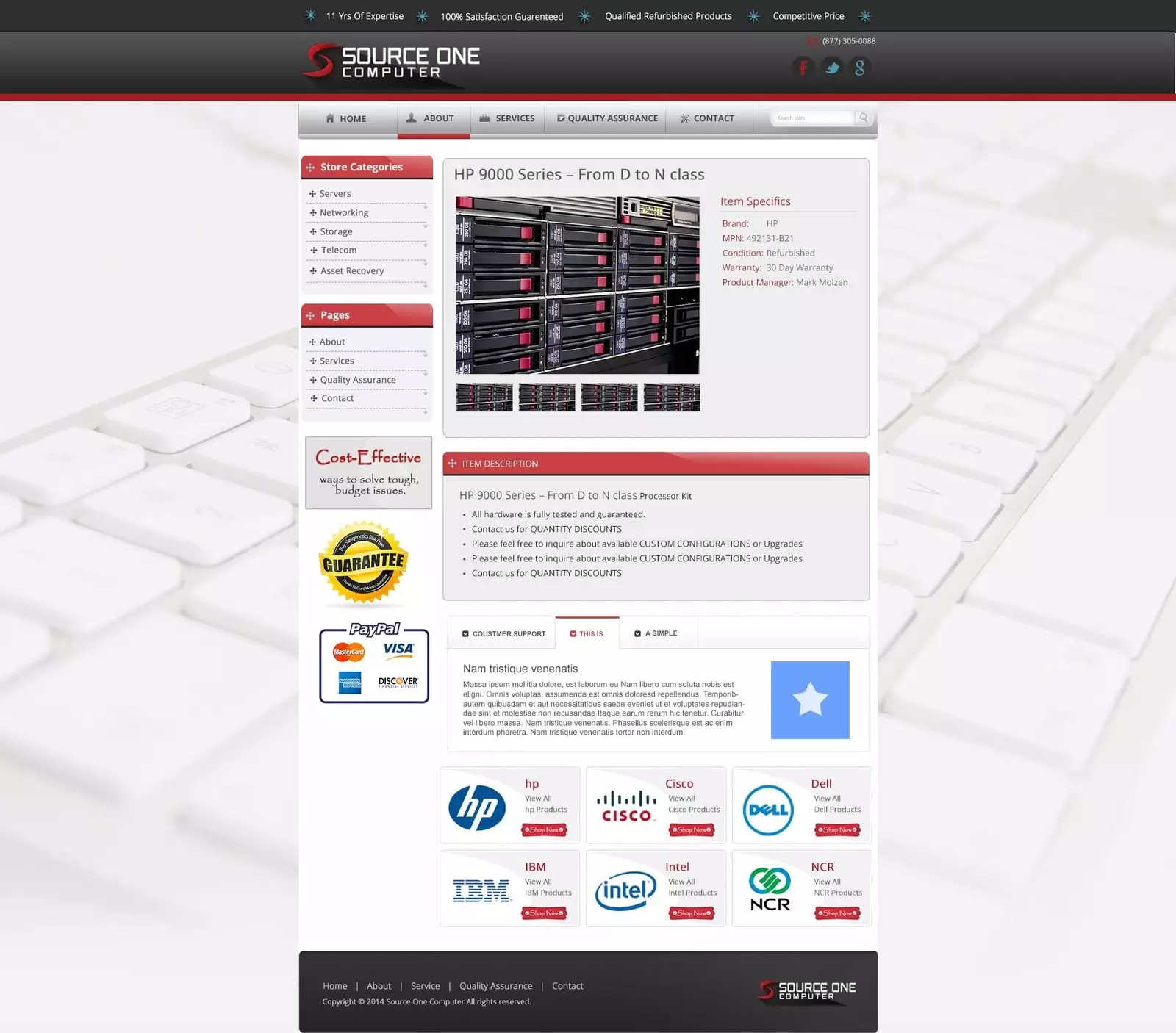This screenshot has width=1176, height=1033.
Task: Click the main server product image
Action: [x=577, y=285]
